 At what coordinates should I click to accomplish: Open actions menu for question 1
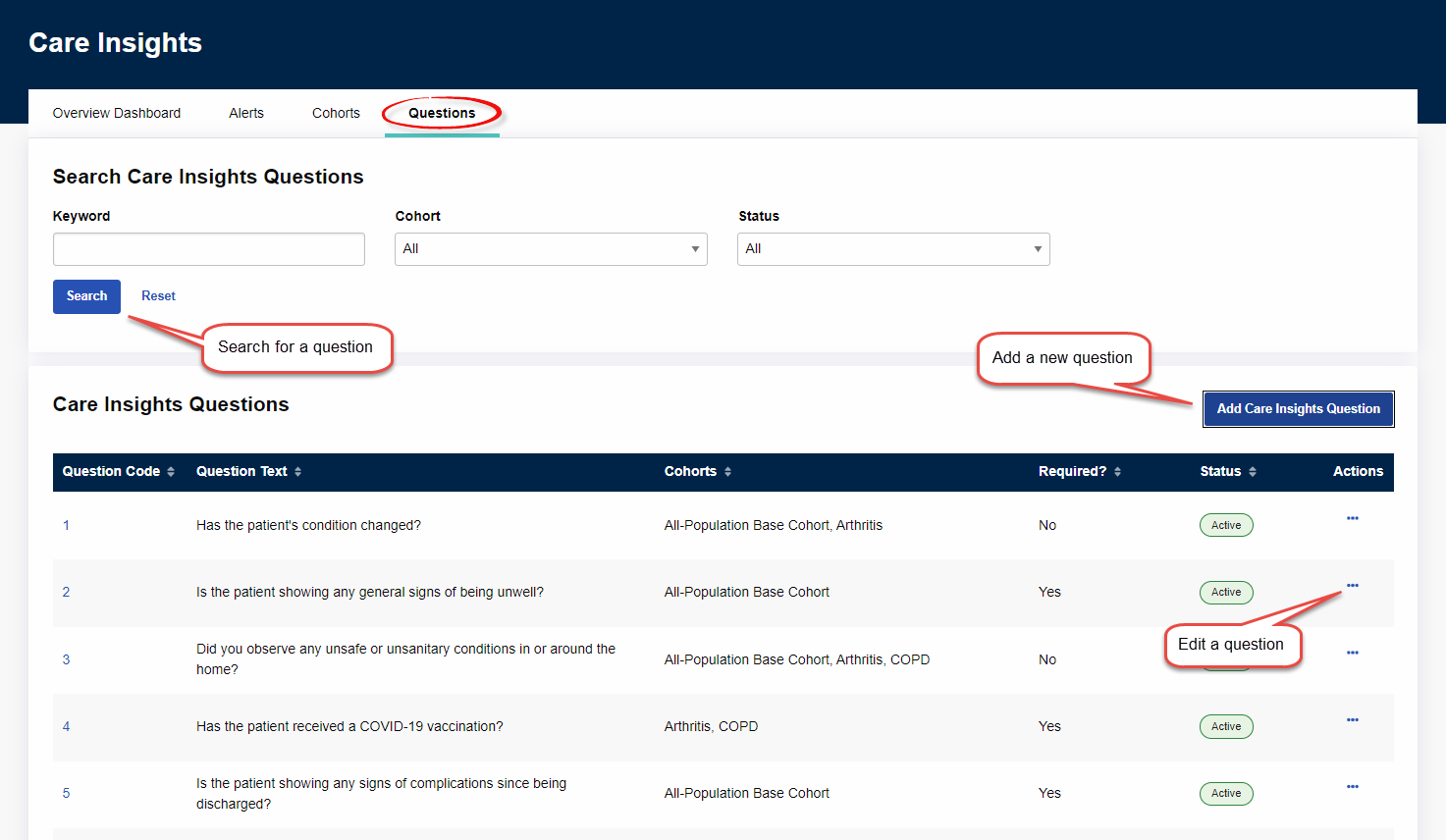click(x=1352, y=518)
